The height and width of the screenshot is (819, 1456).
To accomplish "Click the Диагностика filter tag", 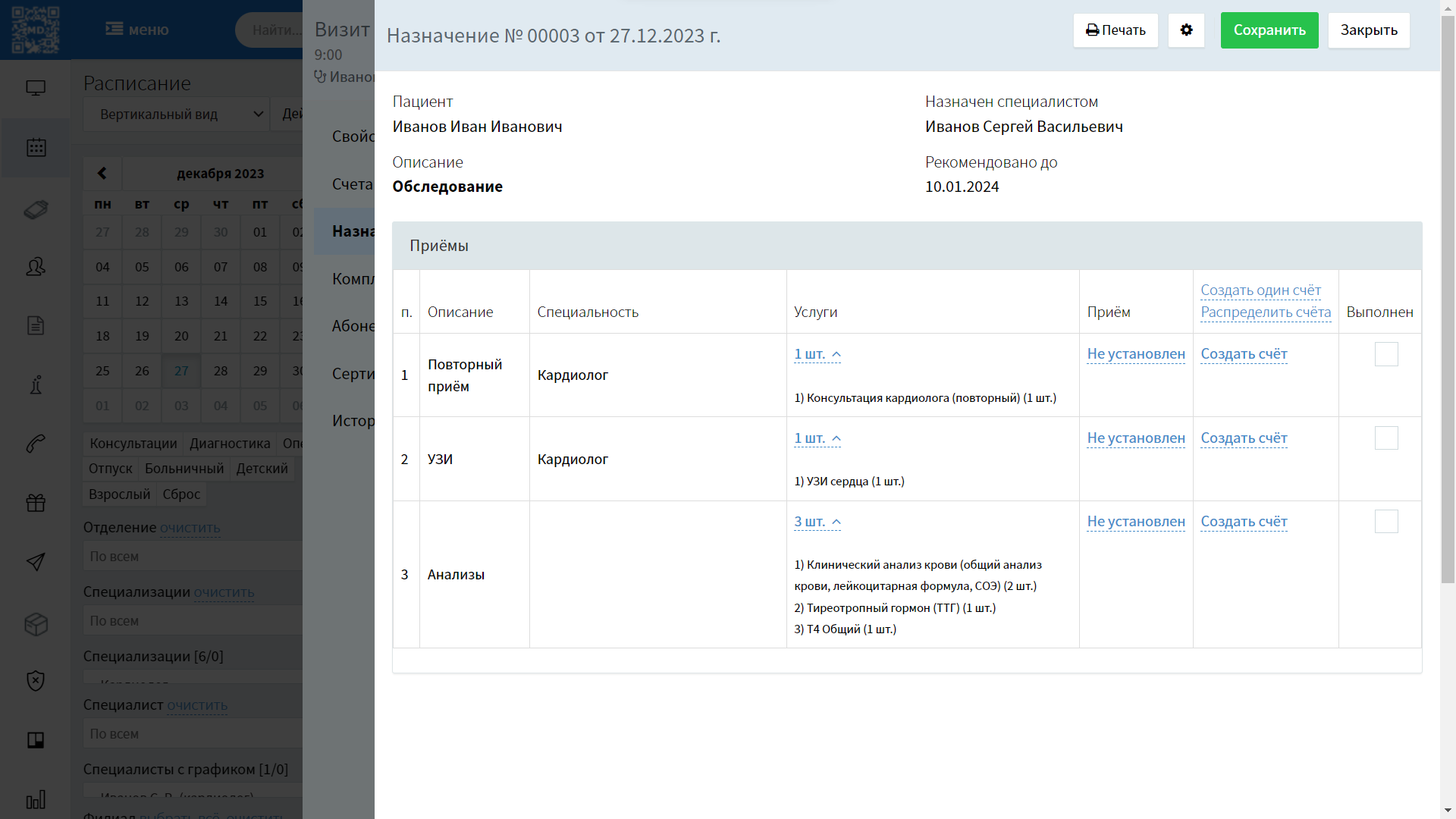I will tap(230, 444).
